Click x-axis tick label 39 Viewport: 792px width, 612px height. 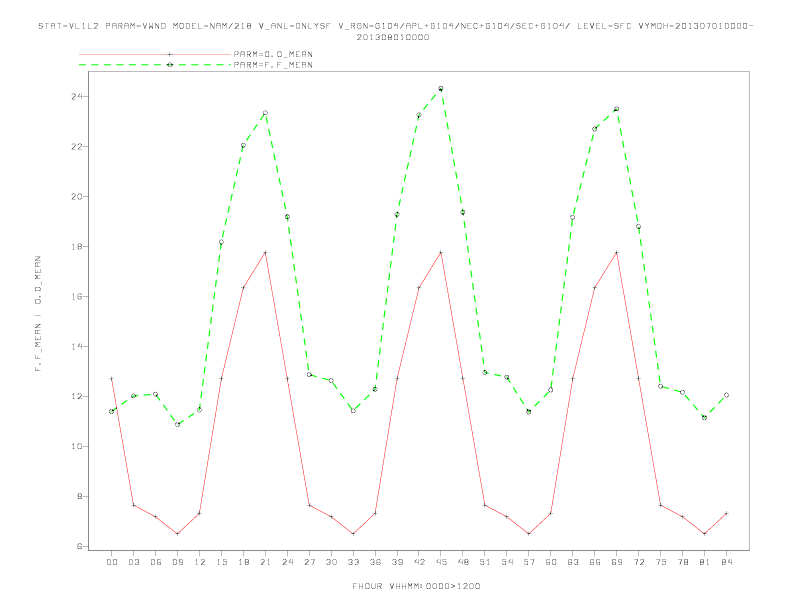[x=397, y=562]
